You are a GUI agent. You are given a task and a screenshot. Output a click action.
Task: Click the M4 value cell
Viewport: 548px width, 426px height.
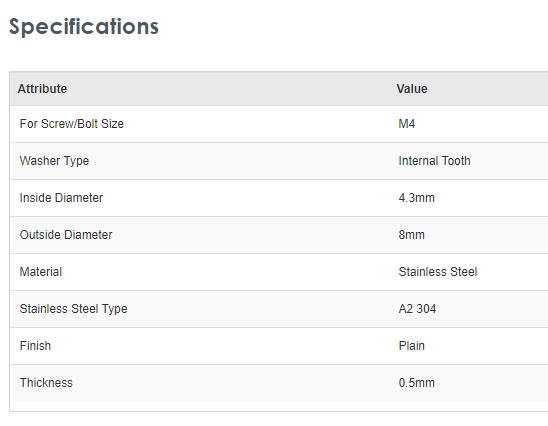[407, 124]
